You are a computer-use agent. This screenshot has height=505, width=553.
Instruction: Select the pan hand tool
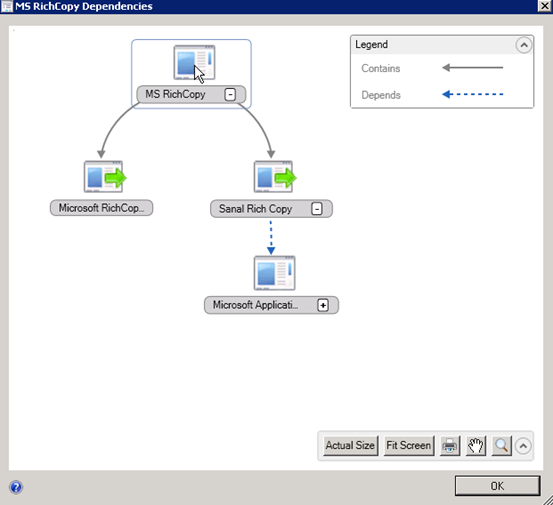pos(475,446)
